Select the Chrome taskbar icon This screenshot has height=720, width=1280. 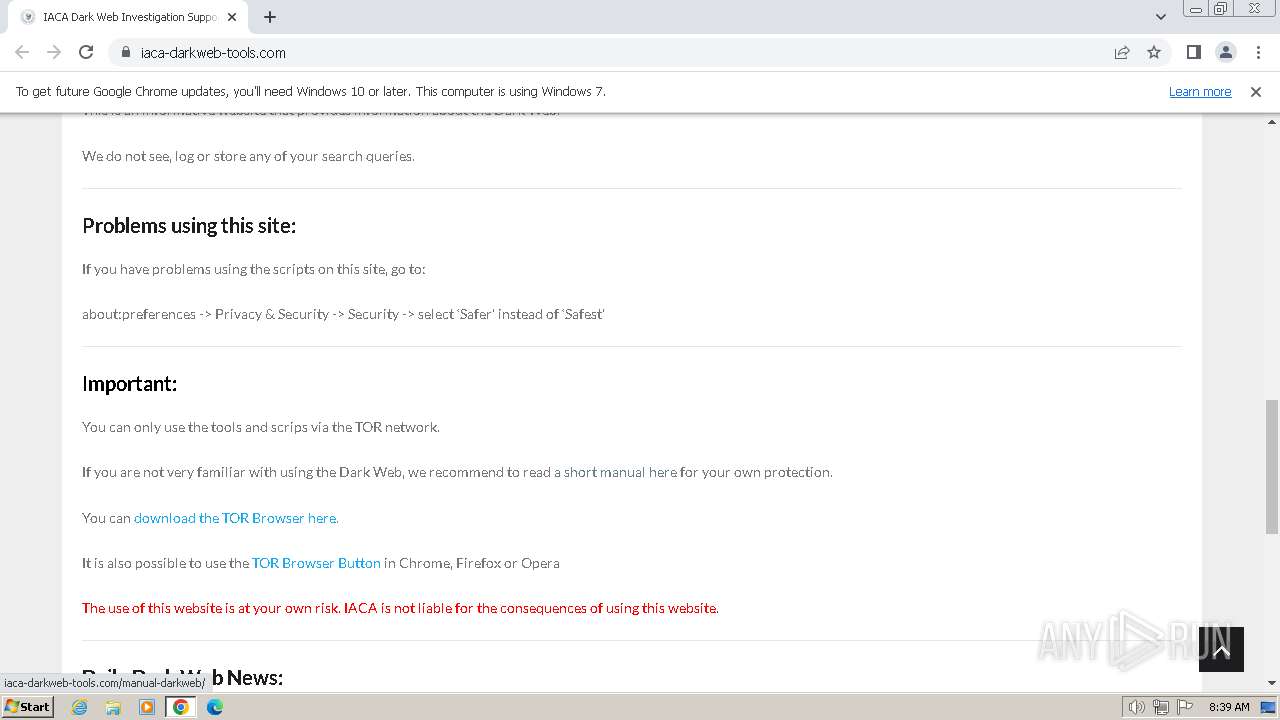(181, 707)
